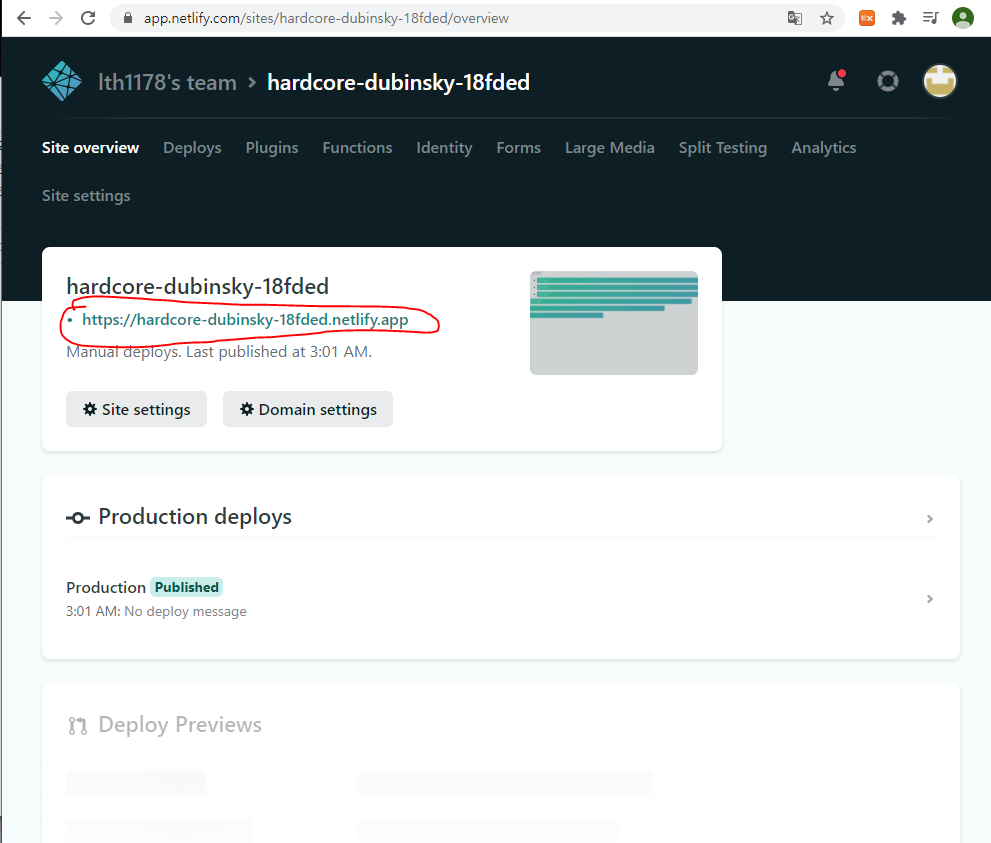Image resolution: width=991 pixels, height=843 pixels.
Task: Click '3:01 AM: No deploy message' text
Action: tap(156, 612)
